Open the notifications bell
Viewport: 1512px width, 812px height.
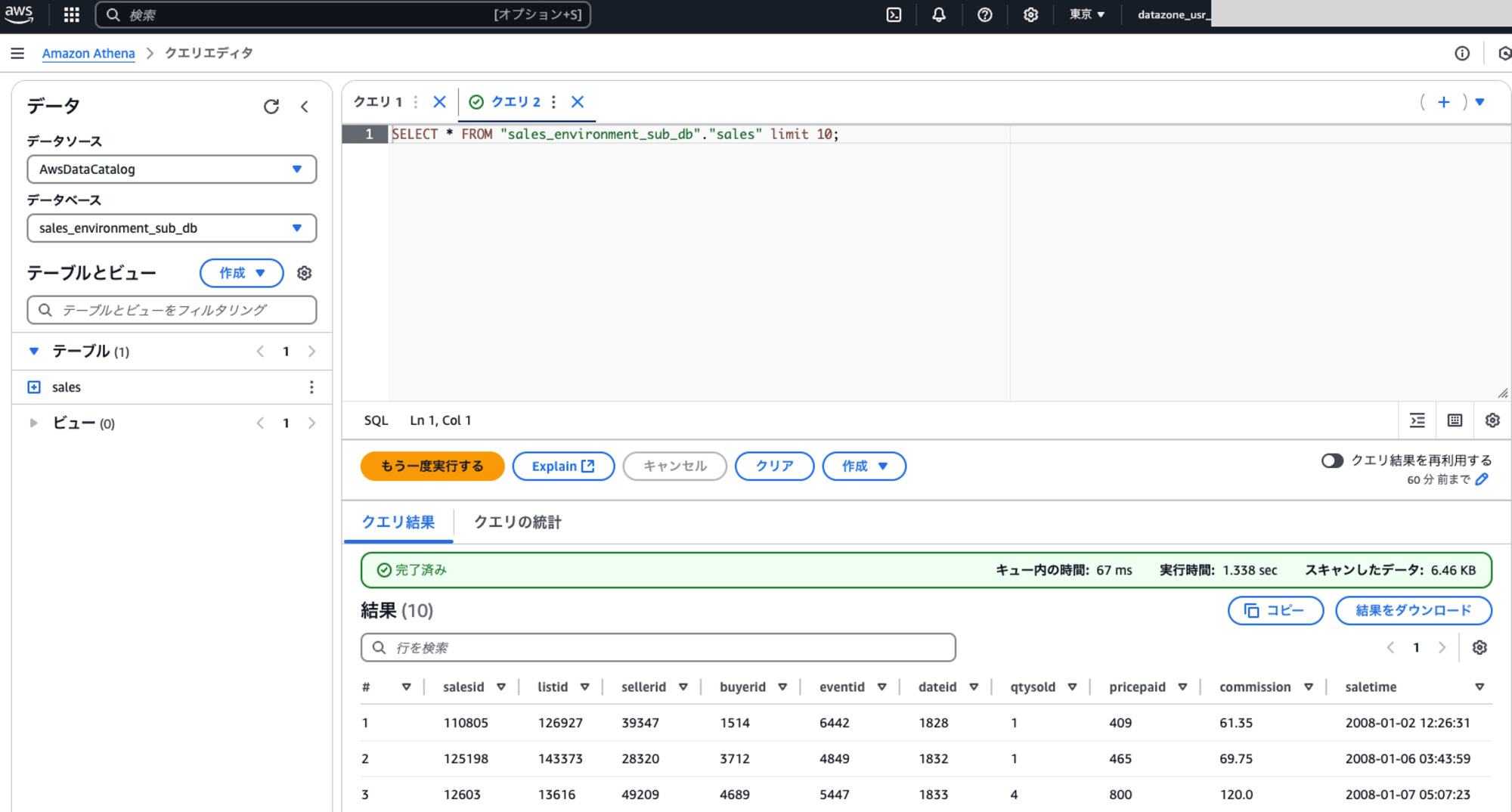[x=939, y=14]
